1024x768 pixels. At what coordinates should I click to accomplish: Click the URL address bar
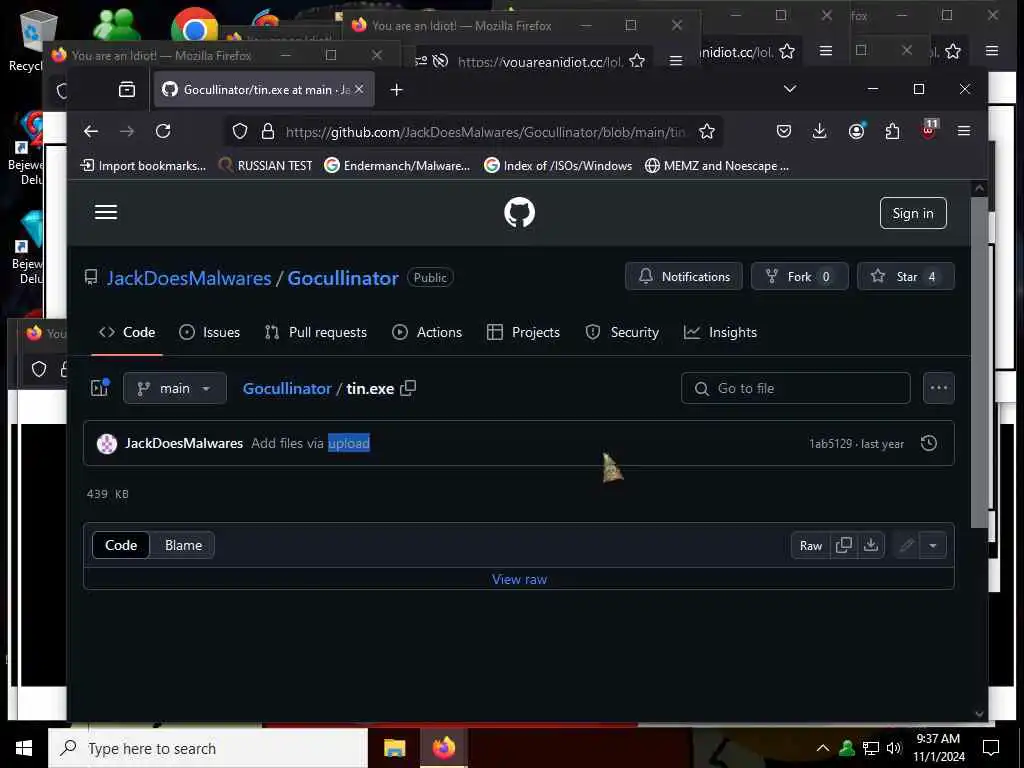485,132
